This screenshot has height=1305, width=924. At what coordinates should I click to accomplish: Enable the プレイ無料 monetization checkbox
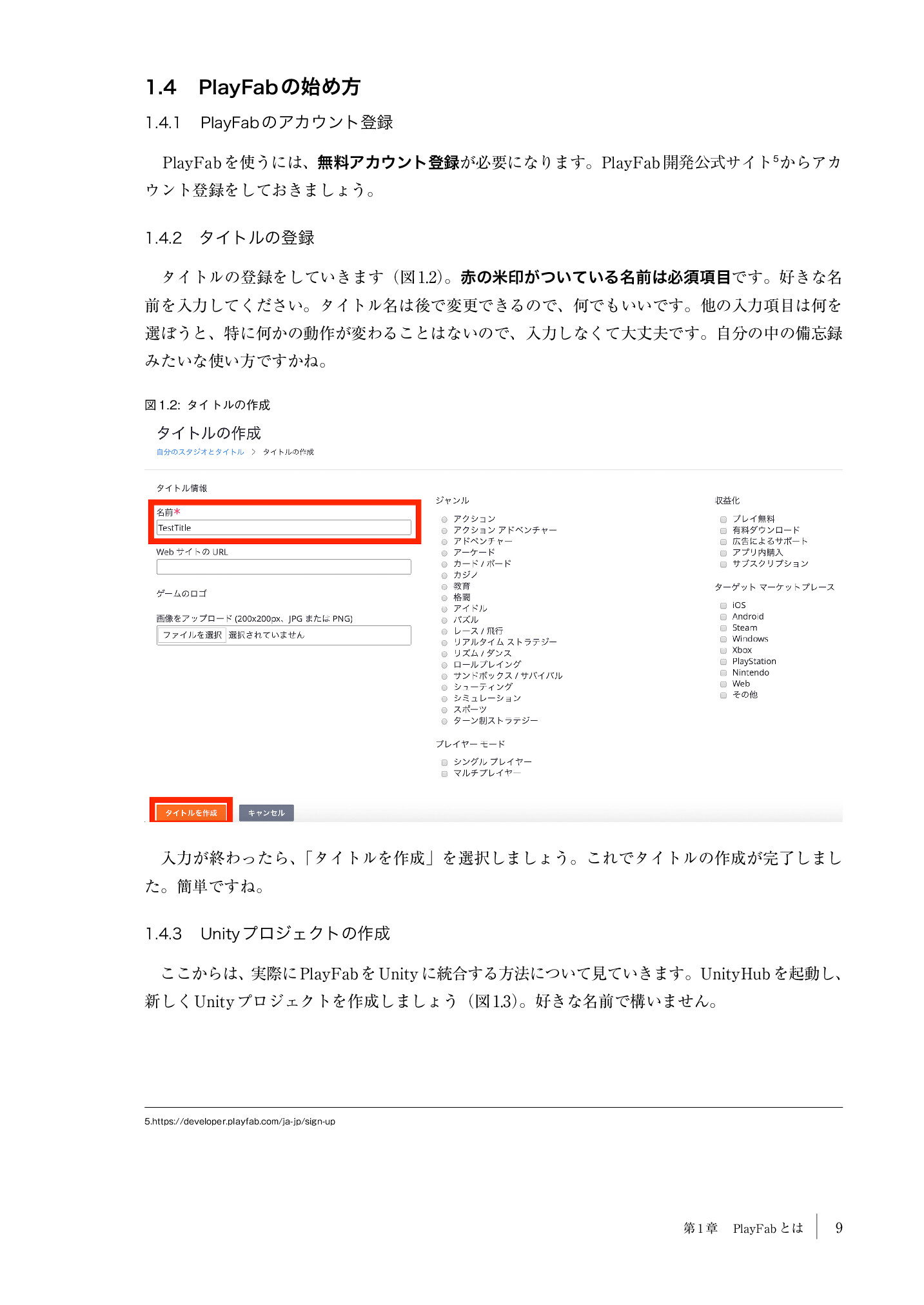tap(723, 520)
